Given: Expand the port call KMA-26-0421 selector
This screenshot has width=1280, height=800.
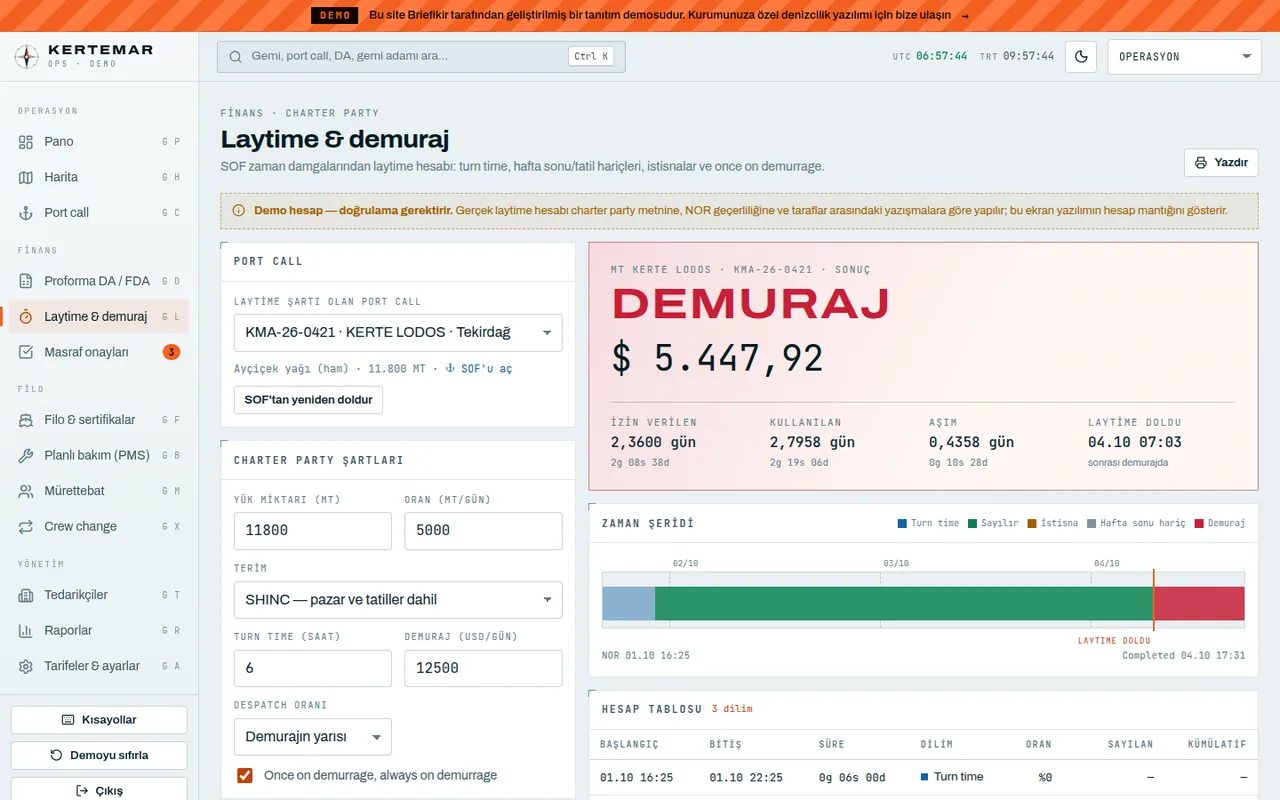Looking at the screenshot, I should point(398,333).
